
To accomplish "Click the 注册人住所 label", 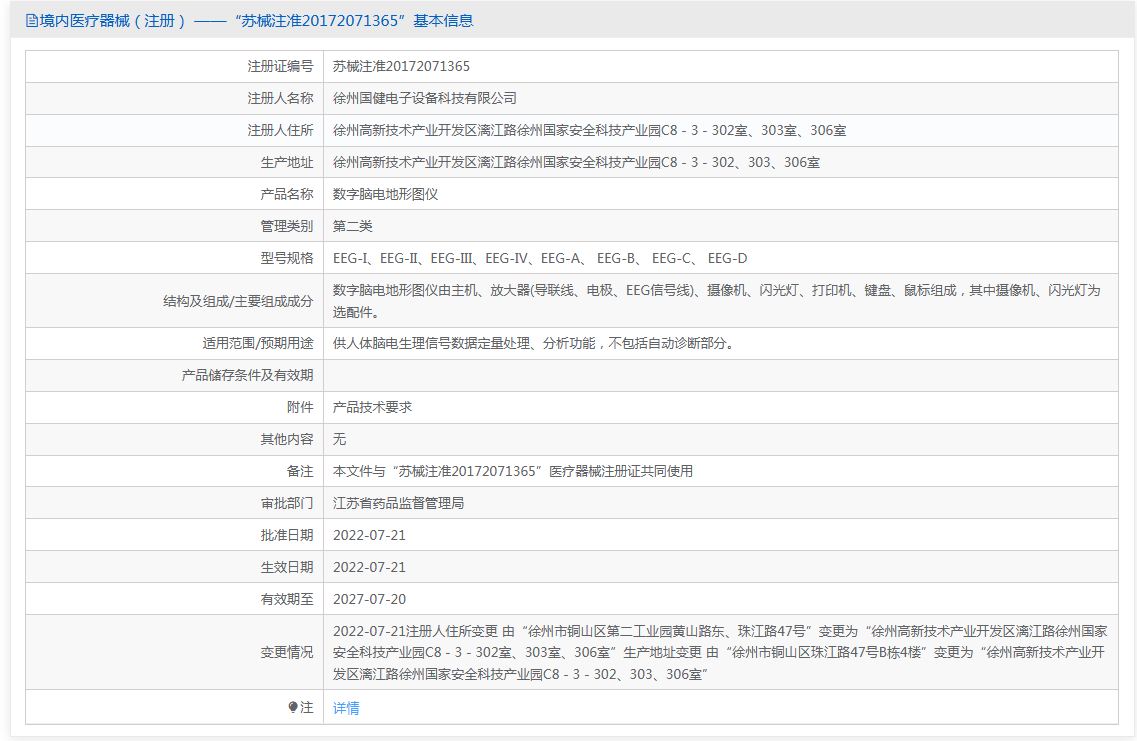I will 281,130.
